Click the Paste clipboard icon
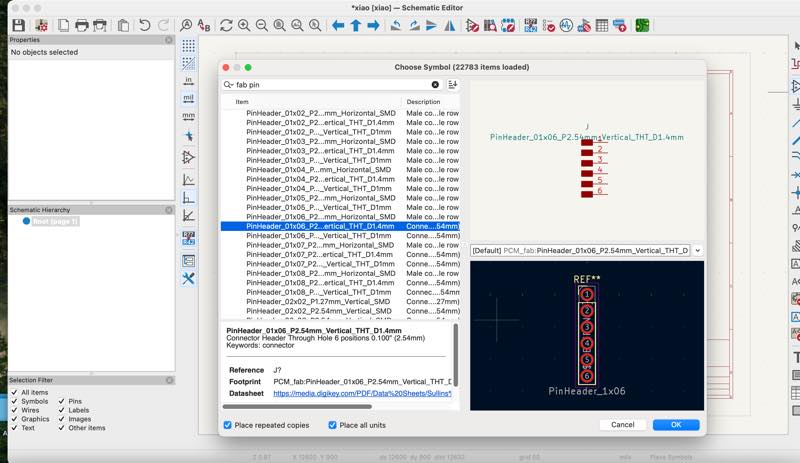This screenshot has width=800, height=463. coord(123,25)
